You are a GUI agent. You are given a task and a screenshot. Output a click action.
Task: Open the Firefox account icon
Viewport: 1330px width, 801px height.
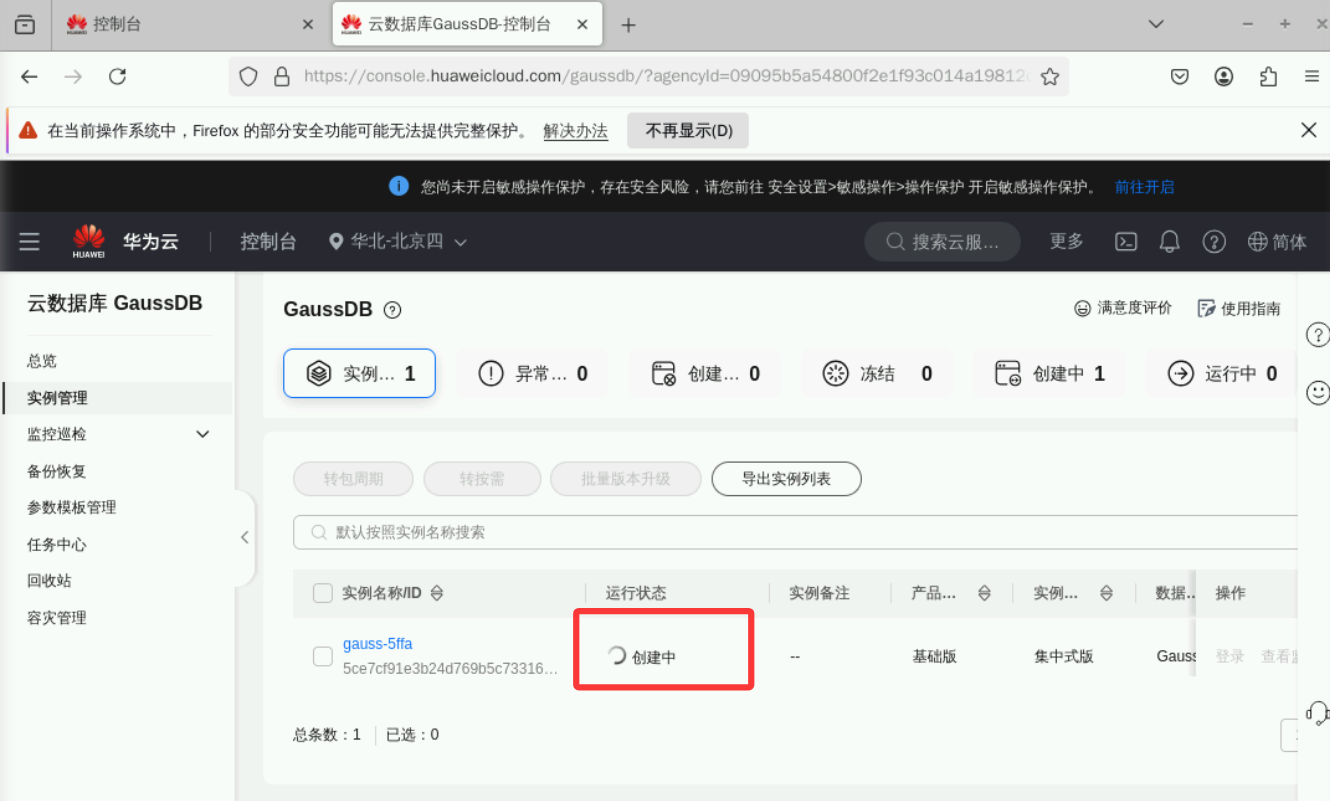coord(1224,77)
